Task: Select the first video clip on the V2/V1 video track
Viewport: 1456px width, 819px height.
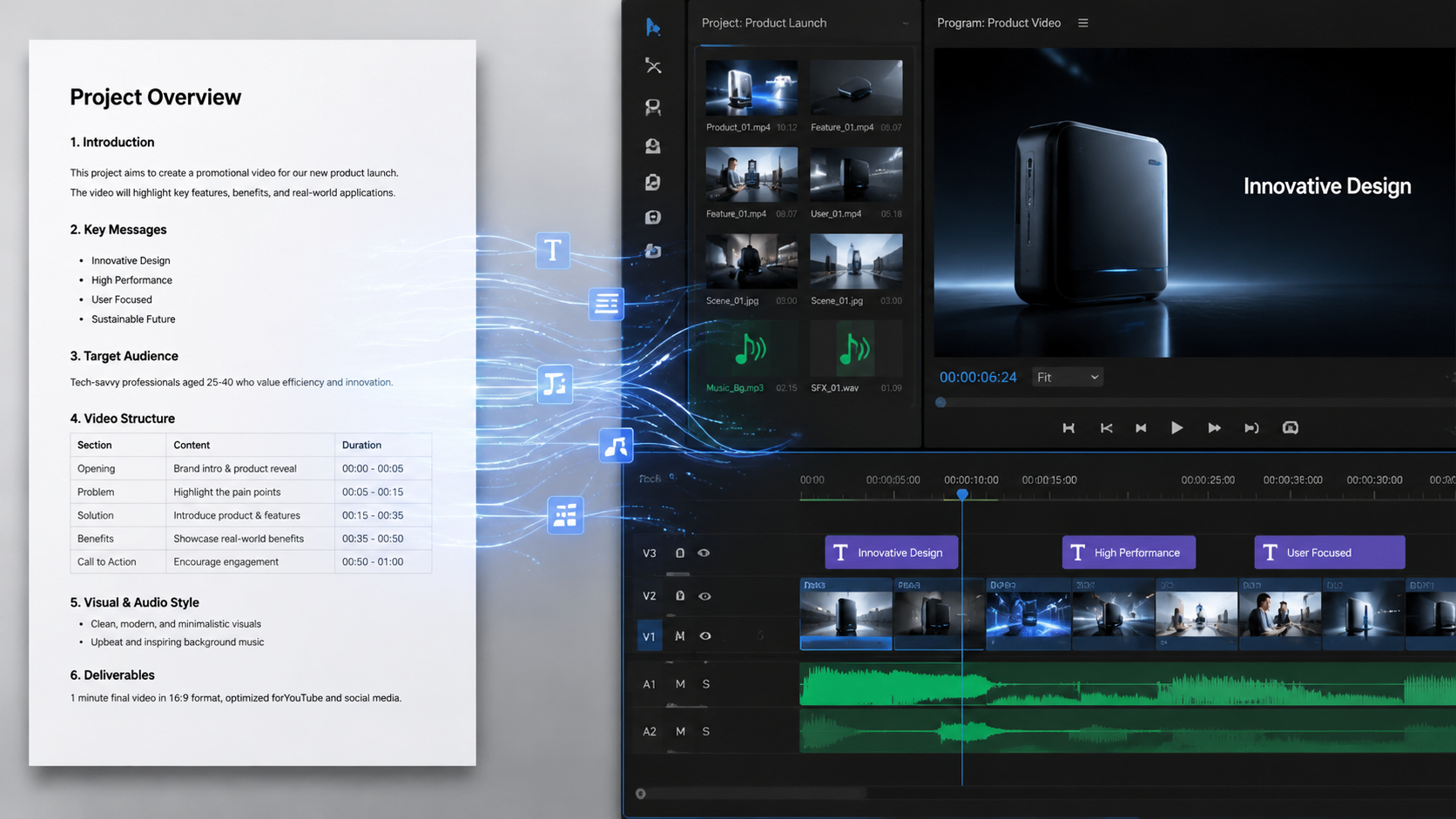Action: tap(846, 614)
